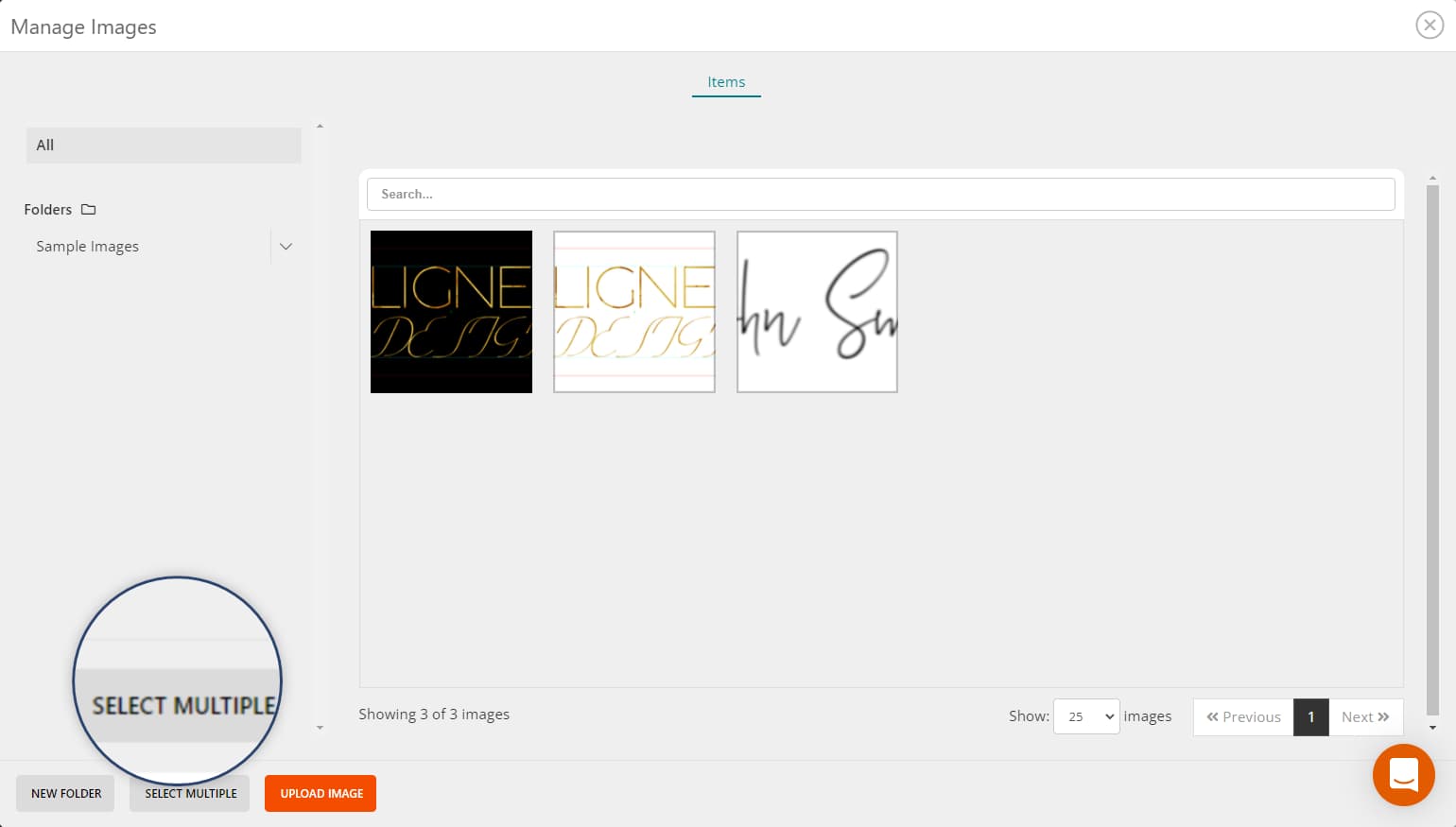This screenshot has height=827, width=1456.
Task: Create a New Folder
Action: click(x=64, y=793)
